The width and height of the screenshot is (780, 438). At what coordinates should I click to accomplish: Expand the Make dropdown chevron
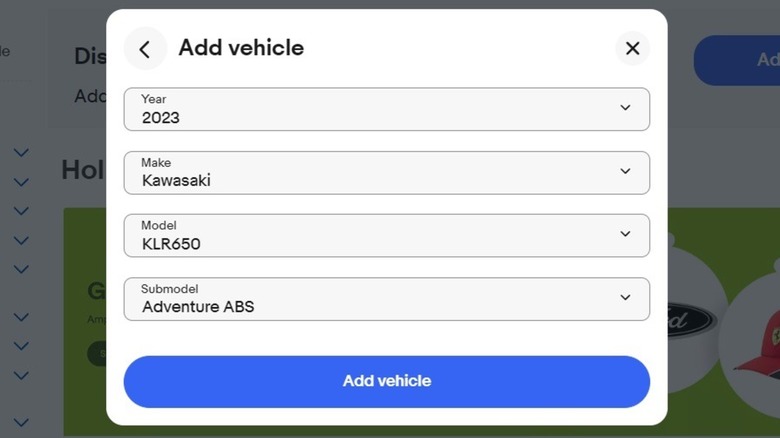[625, 171]
